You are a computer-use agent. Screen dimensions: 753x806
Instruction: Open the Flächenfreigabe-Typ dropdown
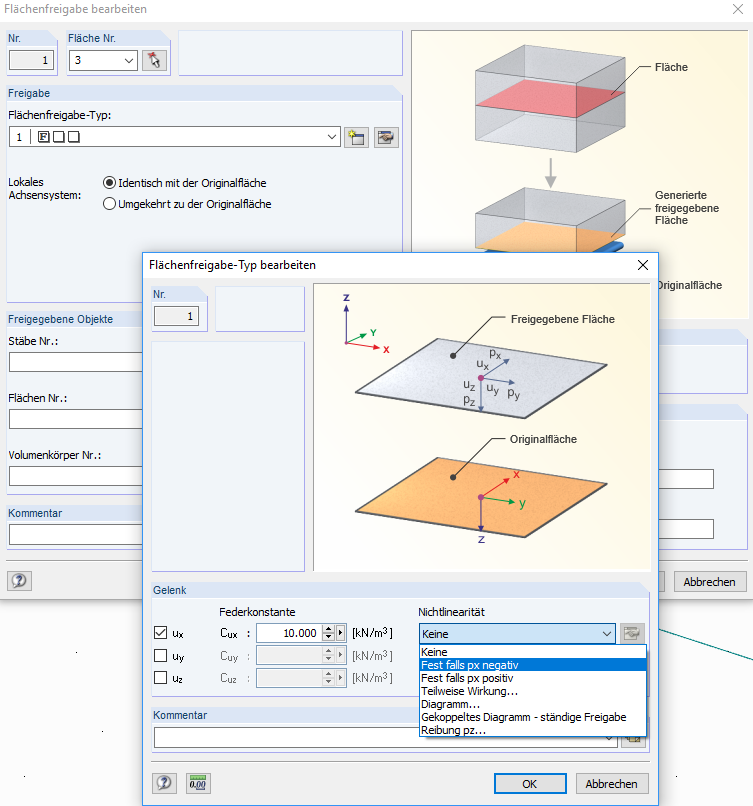332,137
